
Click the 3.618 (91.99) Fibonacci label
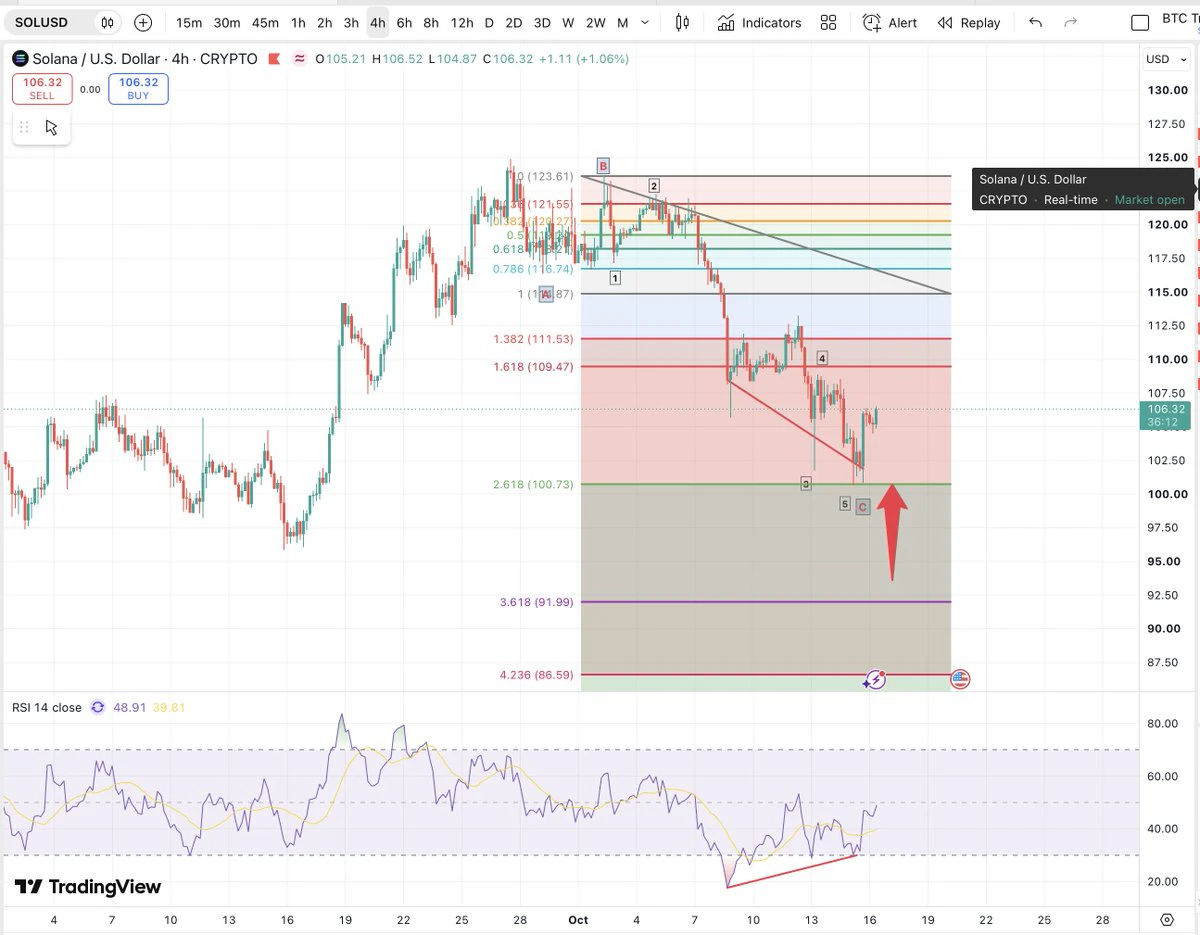click(x=536, y=602)
